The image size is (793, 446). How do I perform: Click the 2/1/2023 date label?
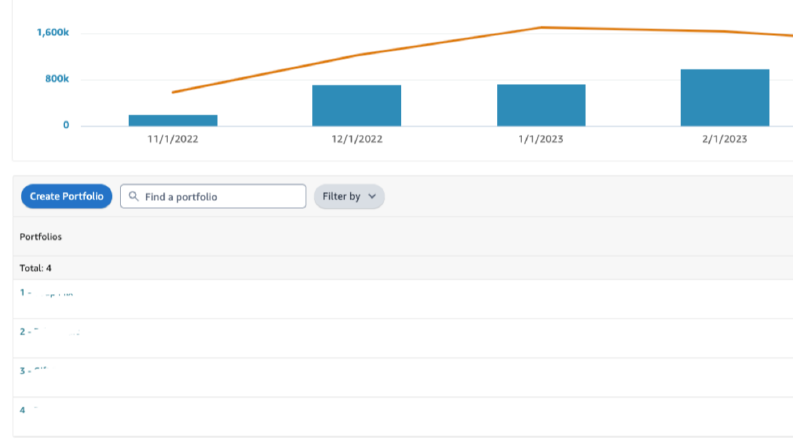pos(725,139)
